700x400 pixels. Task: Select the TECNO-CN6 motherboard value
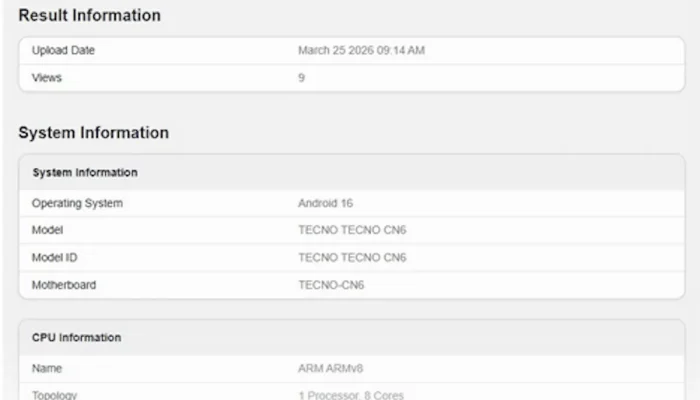pyautogui.click(x=331, y=285)
